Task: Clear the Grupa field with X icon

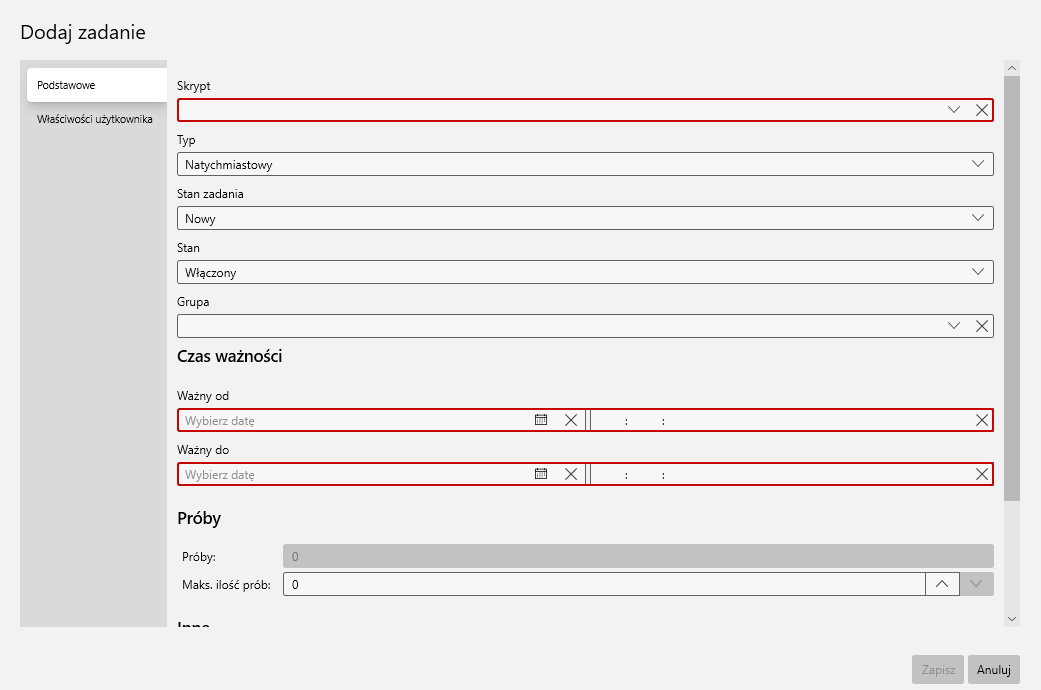Action: [x=982, y=326]
